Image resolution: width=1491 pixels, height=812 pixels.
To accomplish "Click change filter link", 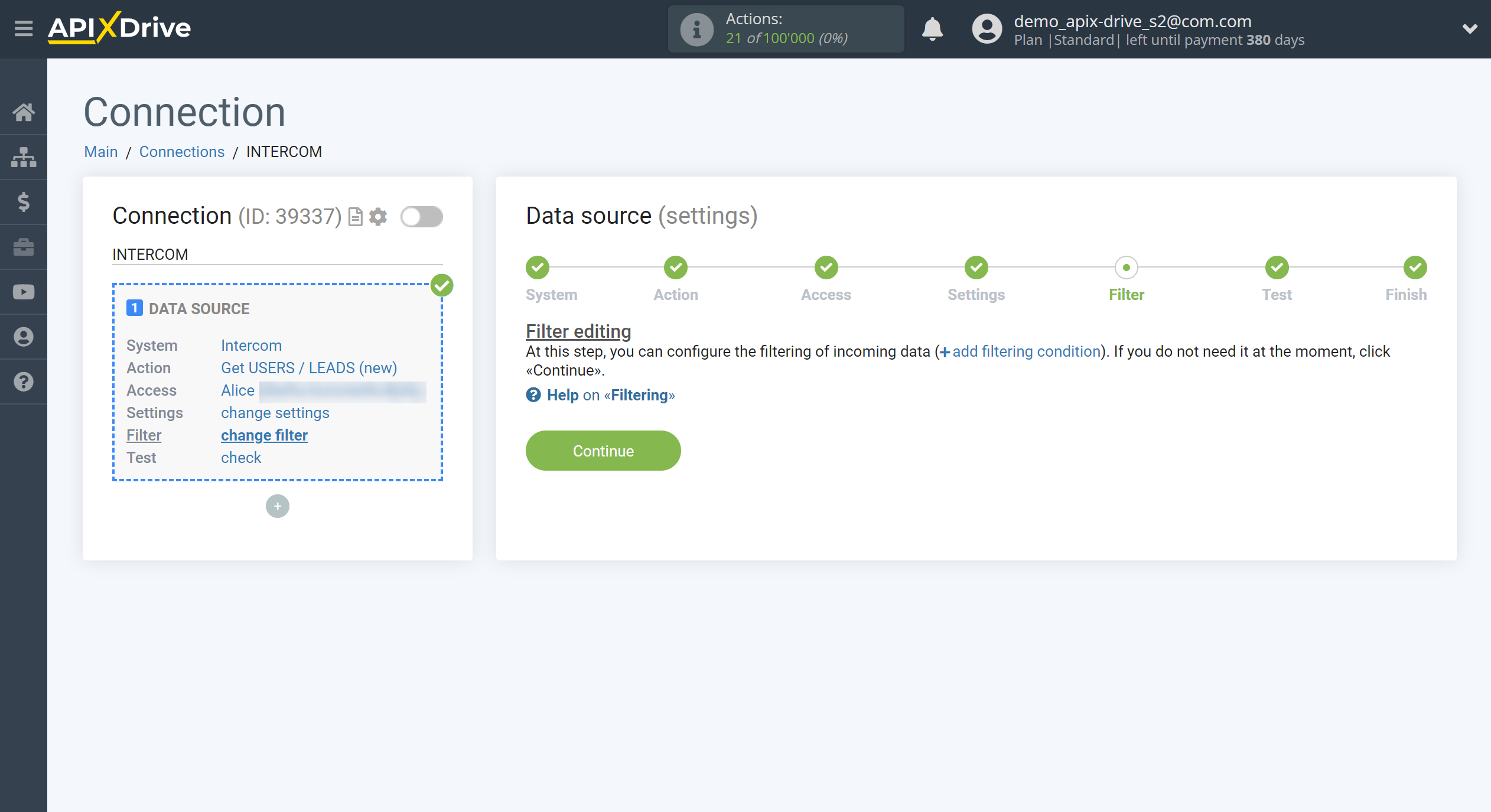I will click(264, 435).
